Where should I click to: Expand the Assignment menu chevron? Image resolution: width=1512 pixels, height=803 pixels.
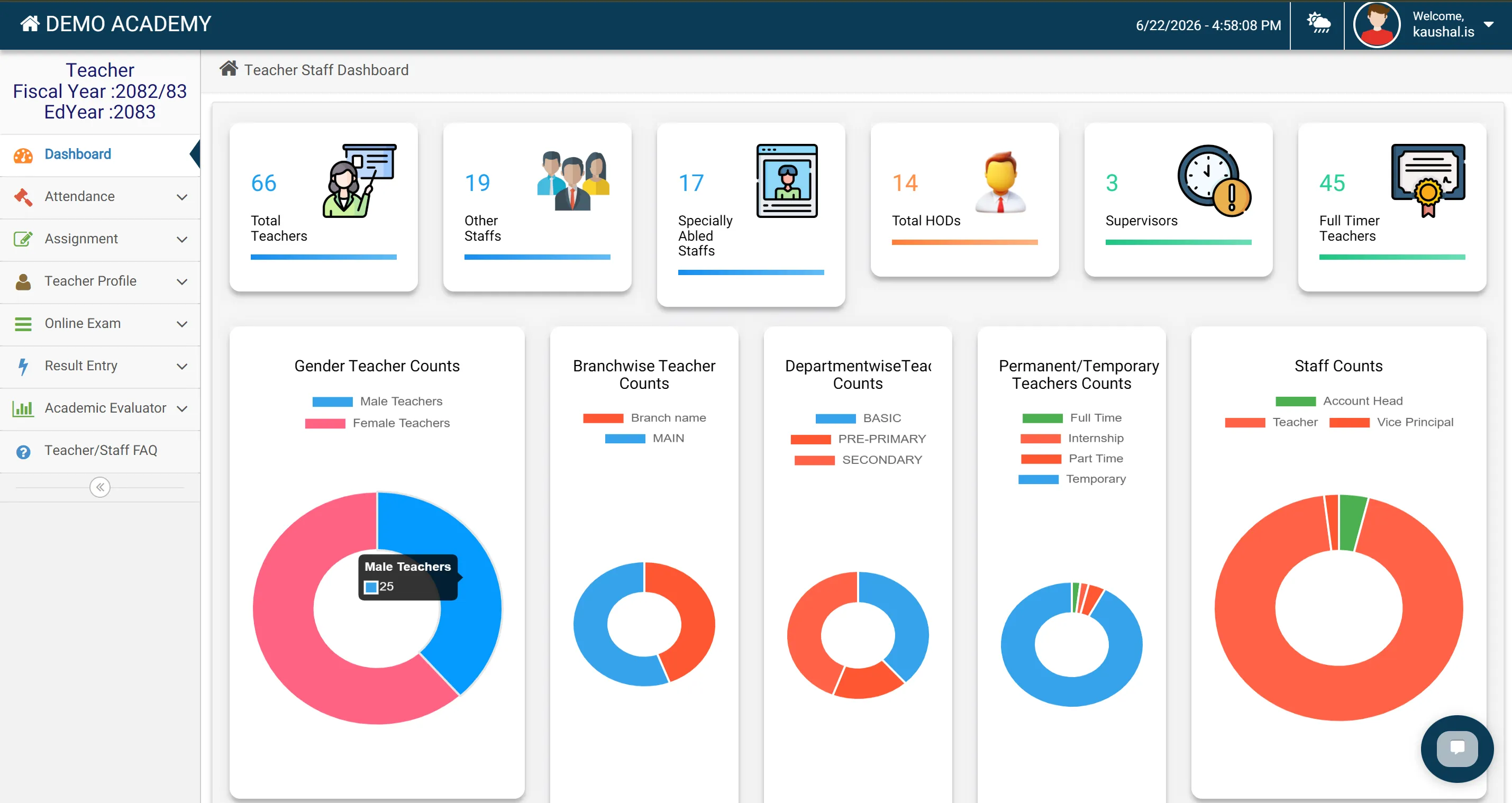tap(182, 240)
